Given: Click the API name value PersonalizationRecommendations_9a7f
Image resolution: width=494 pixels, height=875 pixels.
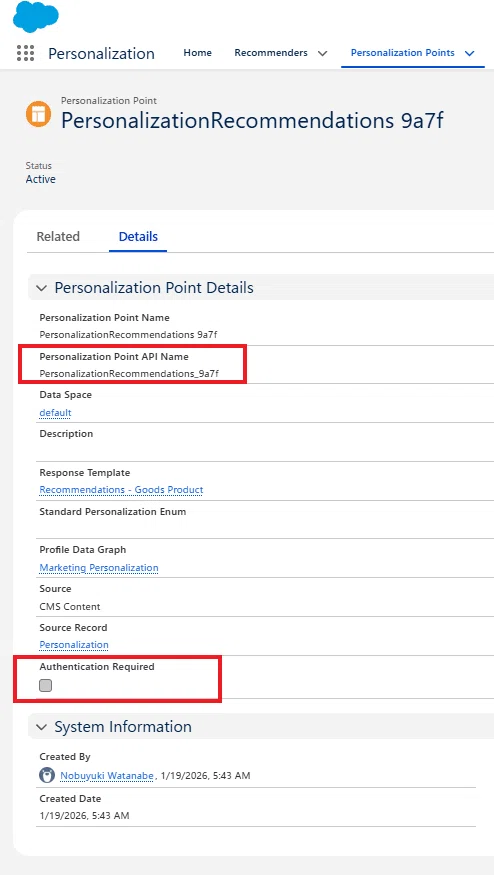Looking at the screenshot, I should pos(129,373).
